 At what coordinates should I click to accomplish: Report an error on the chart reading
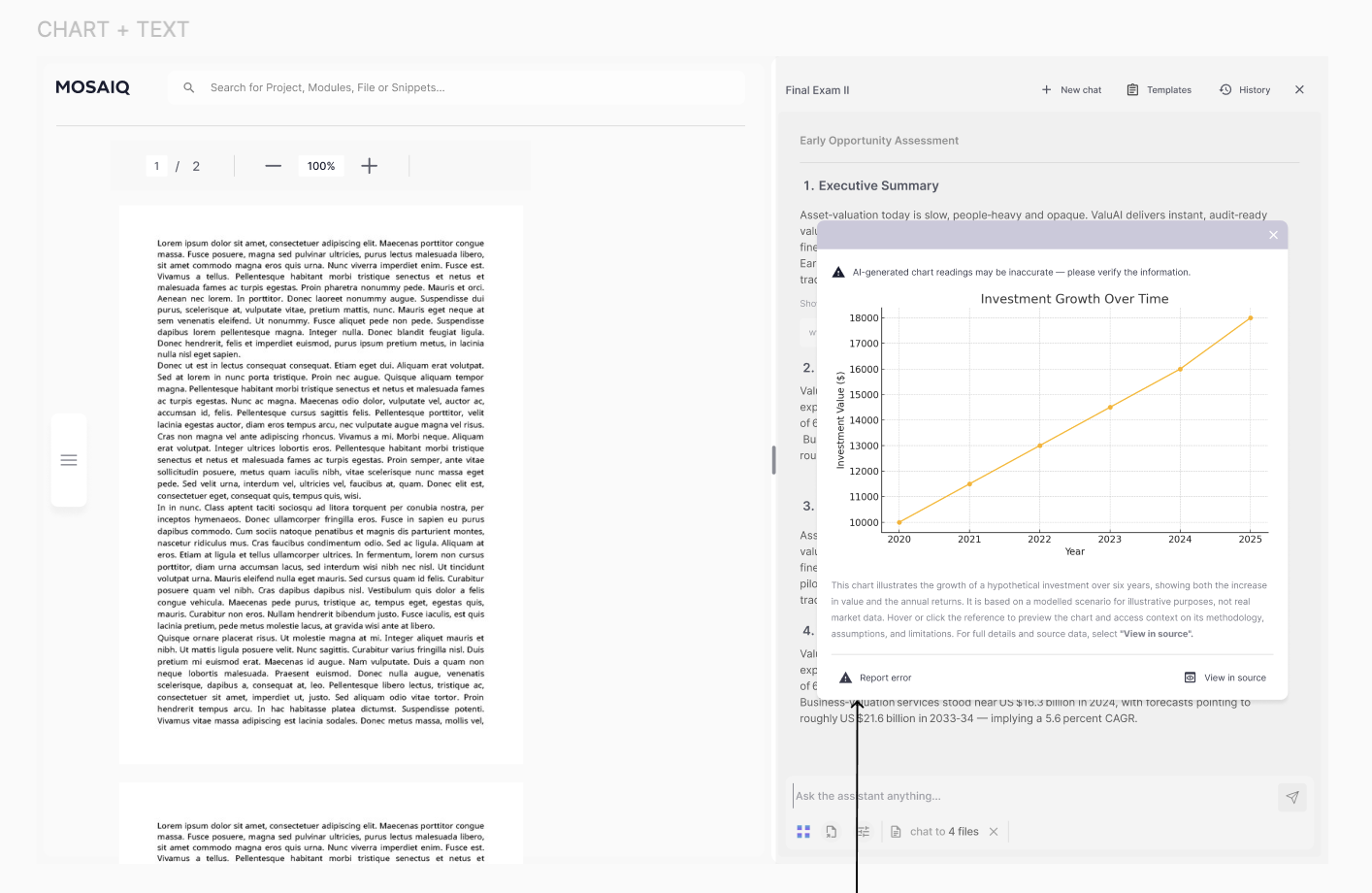pos(875,678)
